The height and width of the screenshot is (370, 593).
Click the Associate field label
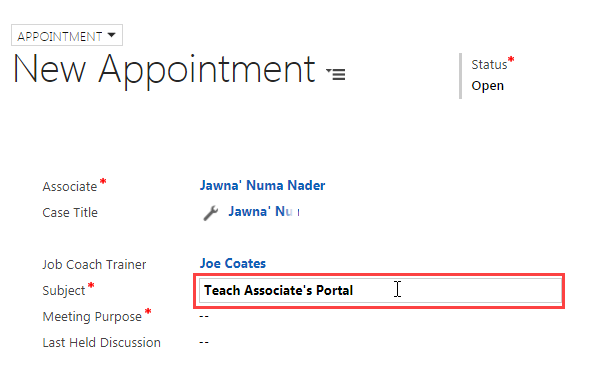tap(70, 187)
